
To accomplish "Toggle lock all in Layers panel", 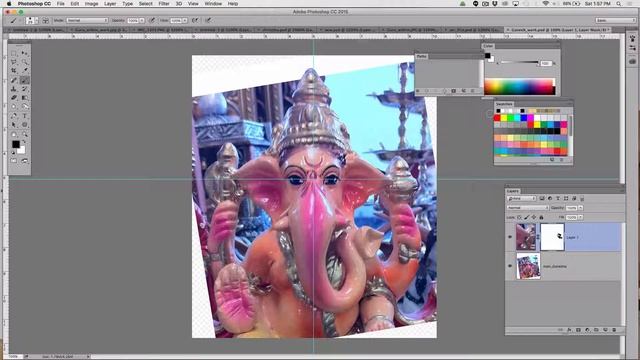I will pyautogui.click(x=541, y=218).
